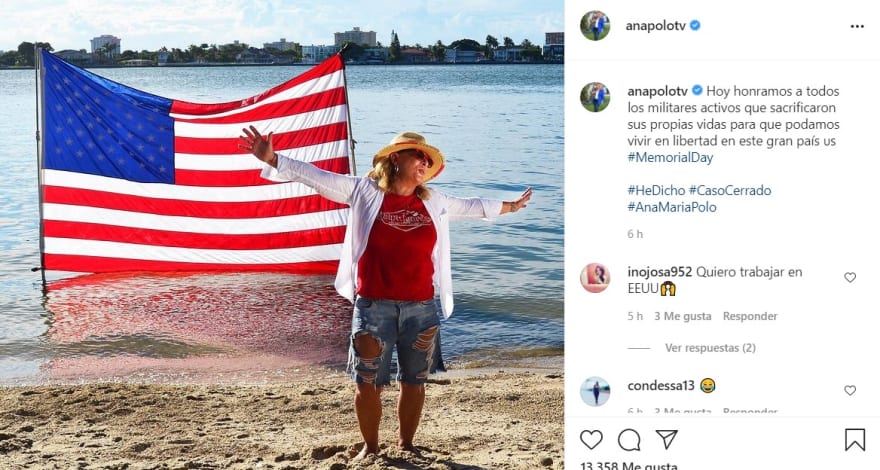Open anapolotv profile picture in header

tap(595, 26)
